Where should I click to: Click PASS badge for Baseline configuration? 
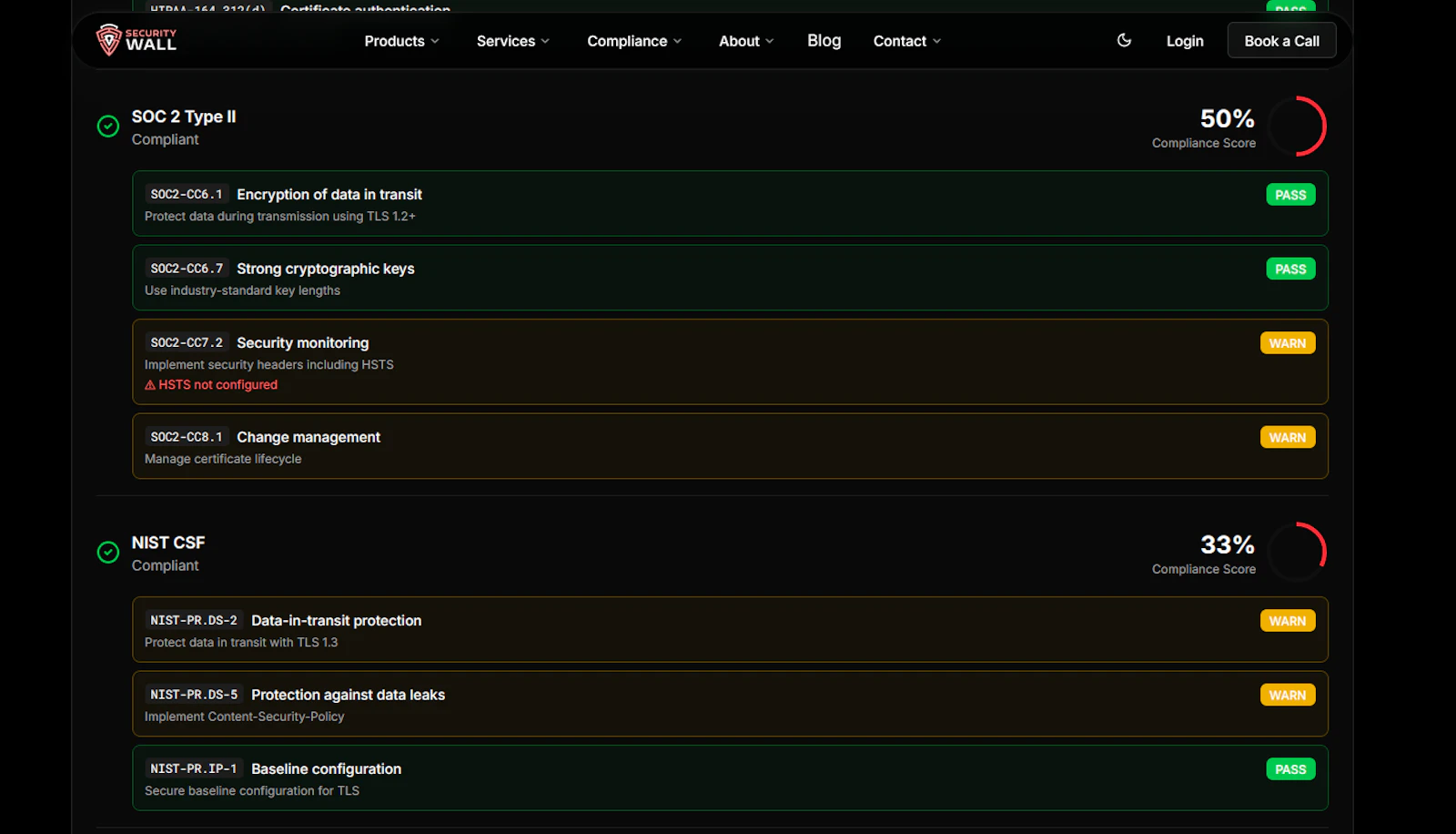1290,769
